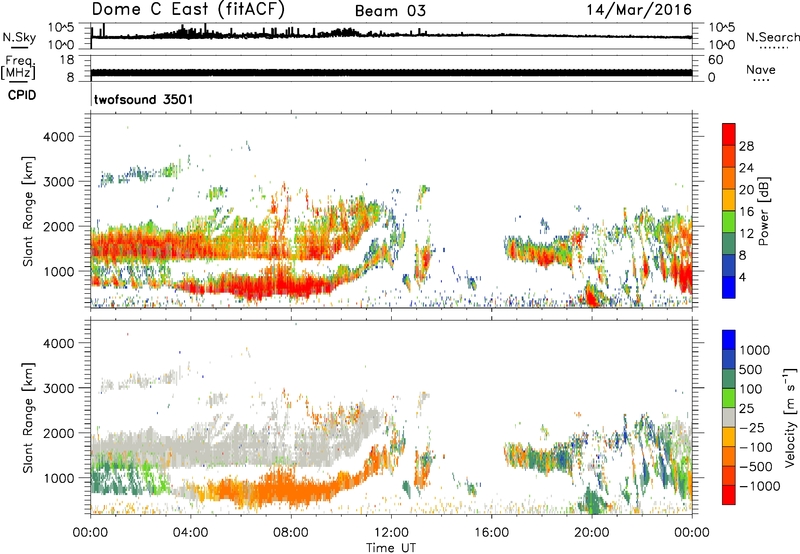This screenshot has width=800, height=554.
Task: Click the '10^5' left tick of sky noise panel
Action: coord(61,28)
